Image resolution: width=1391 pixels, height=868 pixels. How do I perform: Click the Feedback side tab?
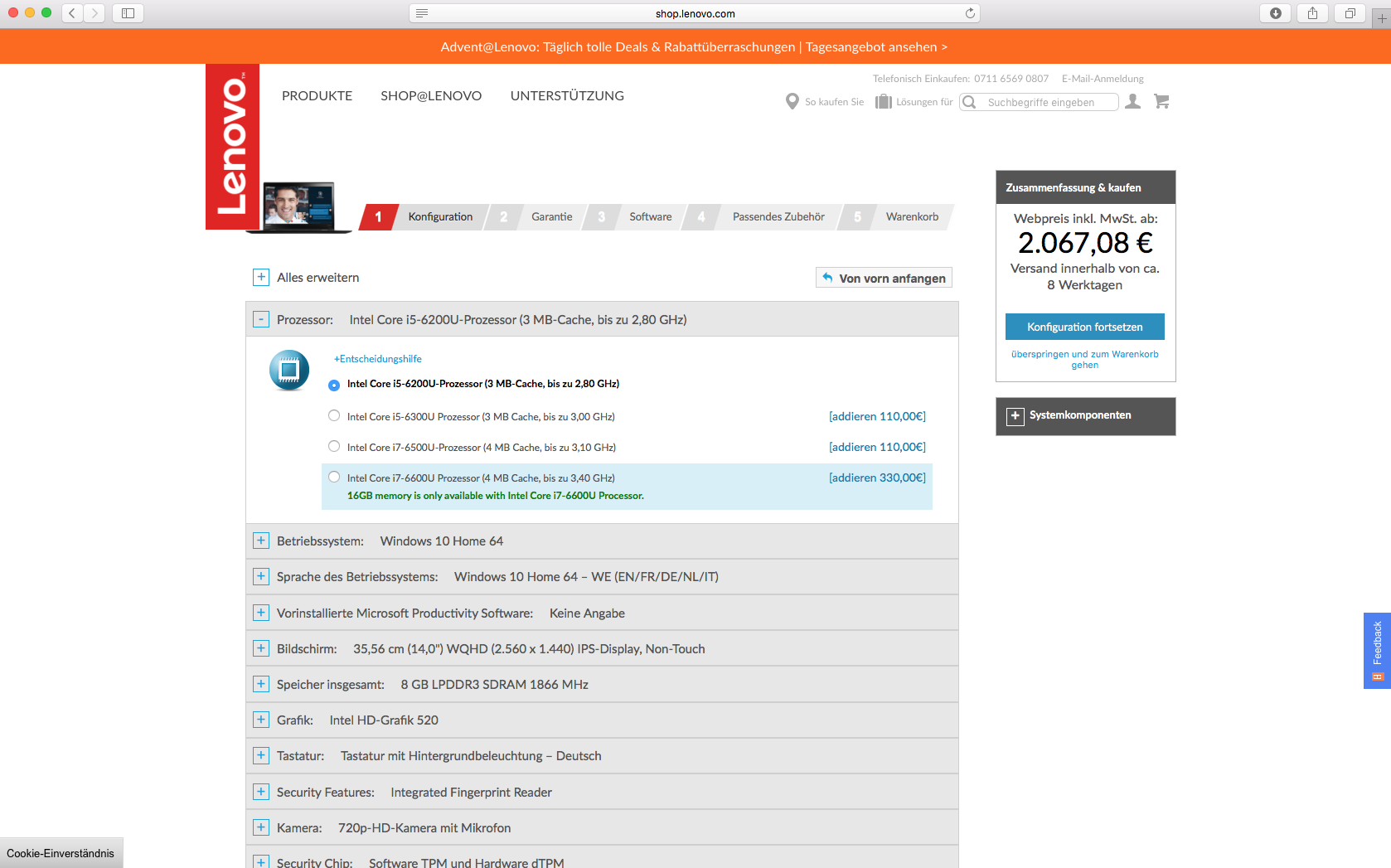(1377, 651)
